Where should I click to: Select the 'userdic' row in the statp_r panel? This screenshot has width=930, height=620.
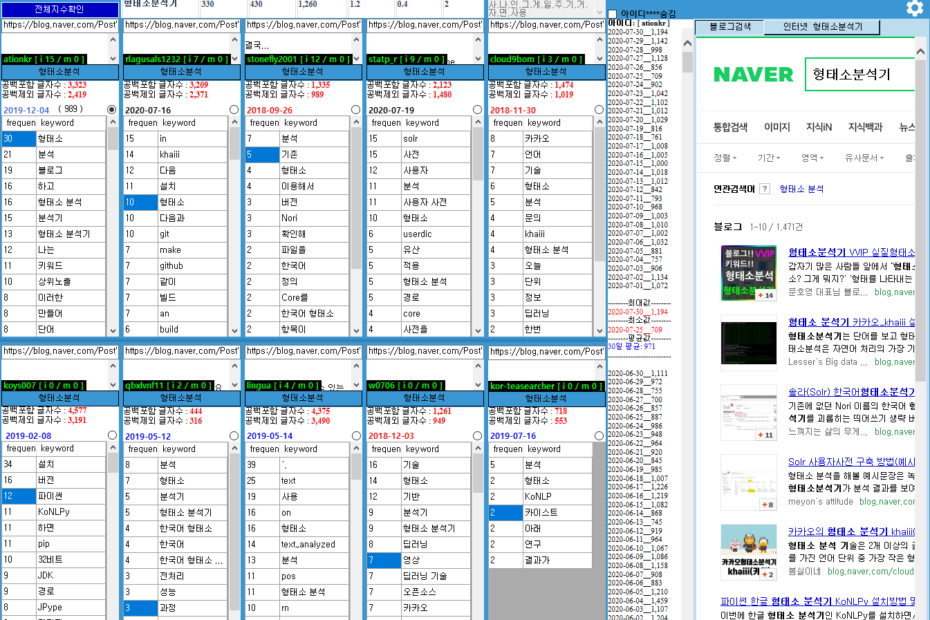pyautogui.click(x=418, y=234)
